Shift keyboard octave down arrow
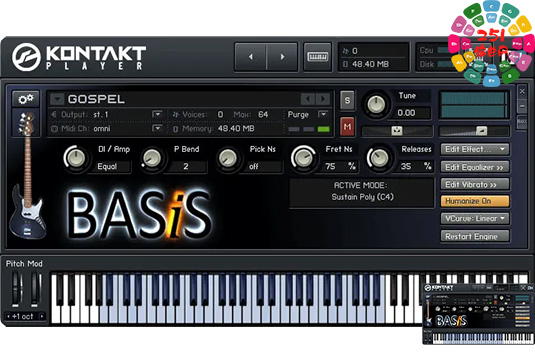This screenshot has height=363, width=535. click(x=8, y=316)
